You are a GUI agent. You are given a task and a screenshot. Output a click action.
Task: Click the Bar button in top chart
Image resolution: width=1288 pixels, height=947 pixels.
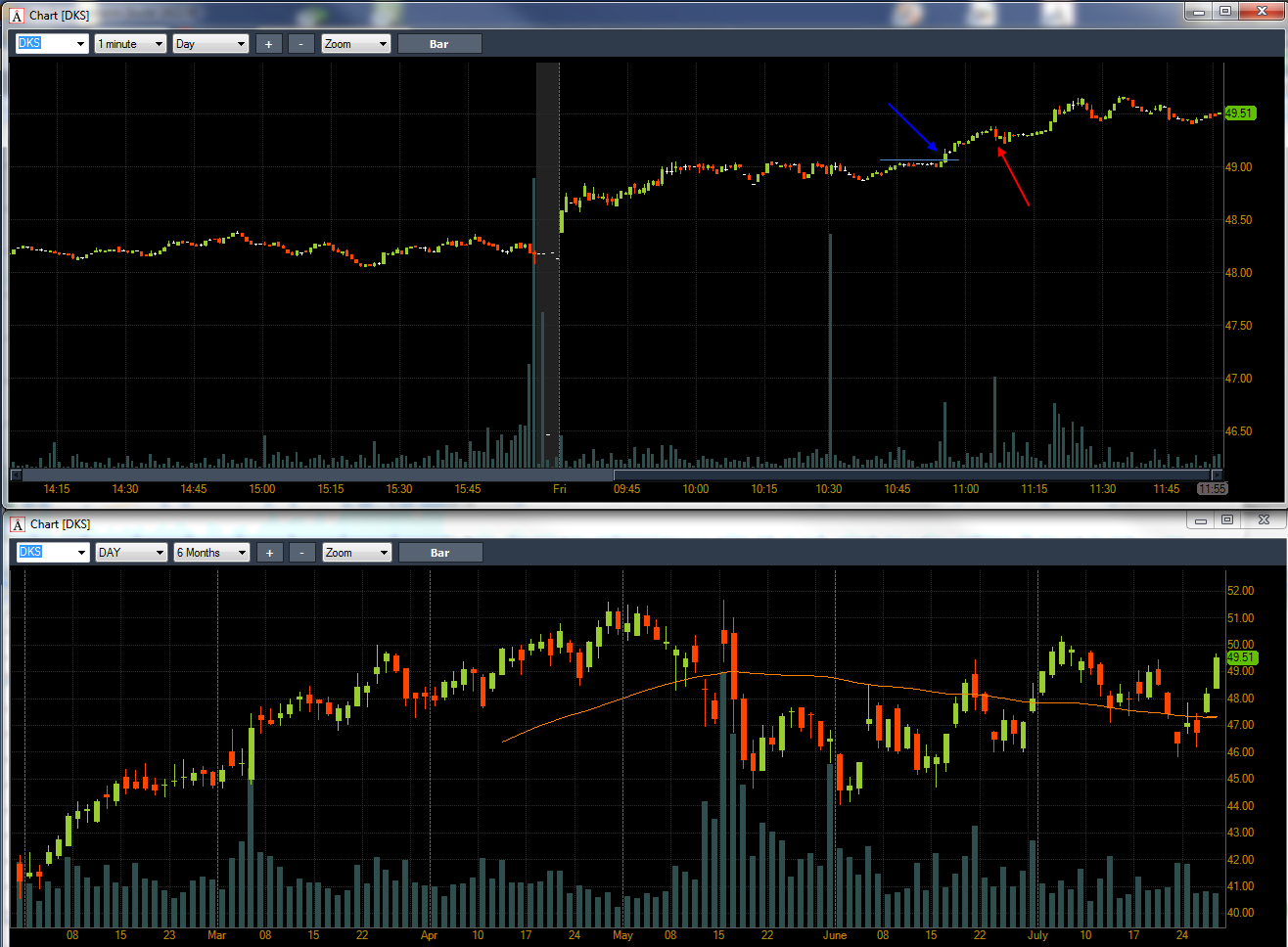439,44
